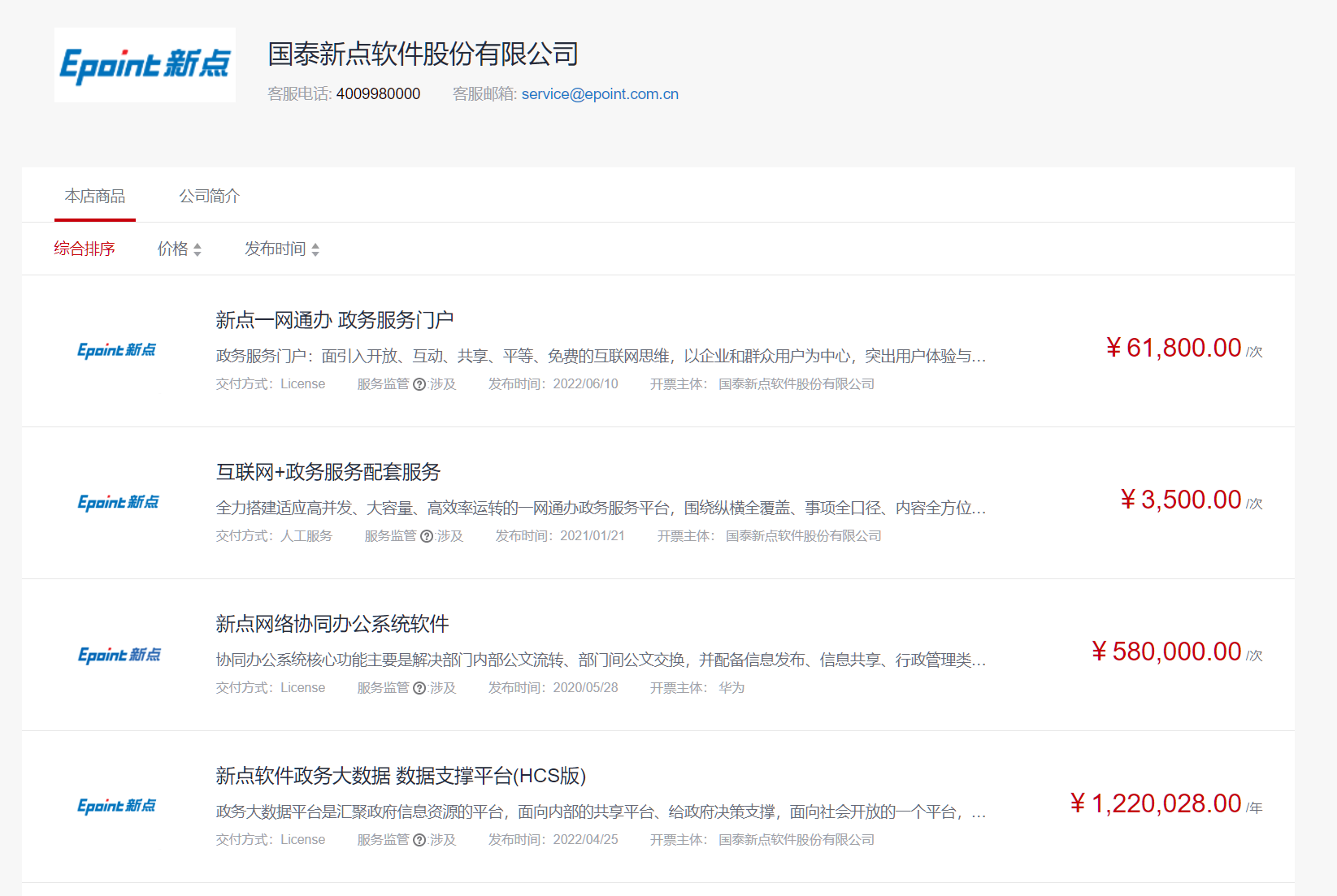This screenshot has height=896, width=1337.
Task: Click price ¥61,800.00
Action: click(1174, 348)
